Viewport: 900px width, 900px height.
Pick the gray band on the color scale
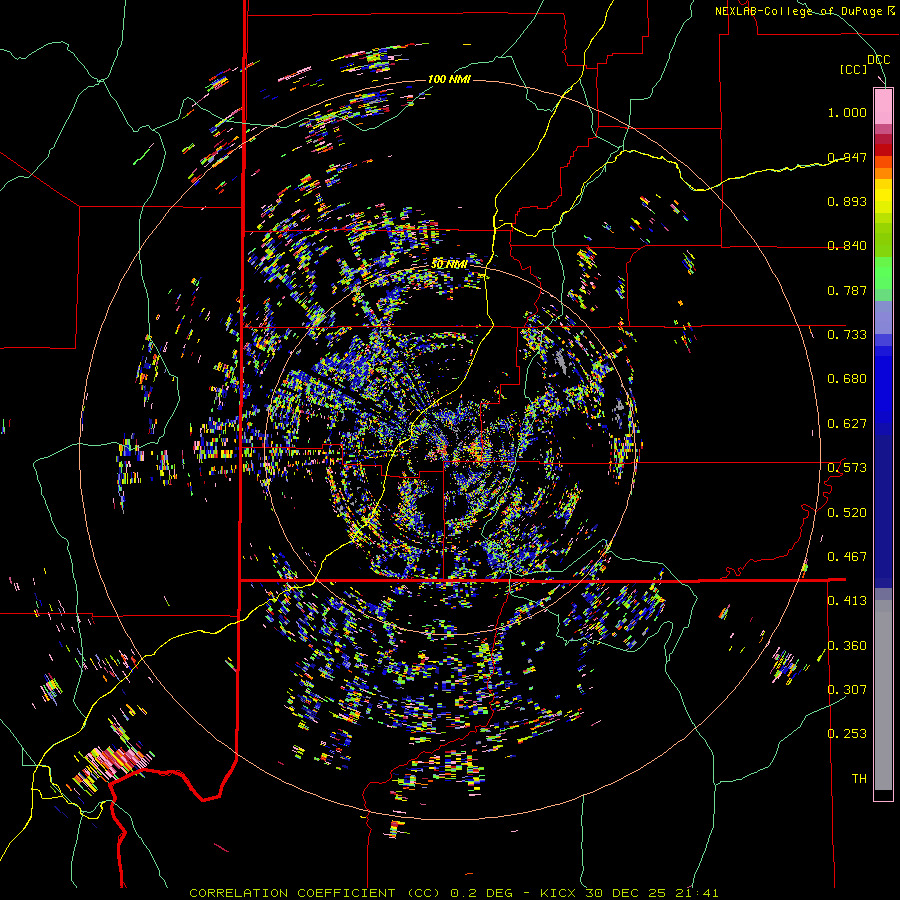[883, 695]
